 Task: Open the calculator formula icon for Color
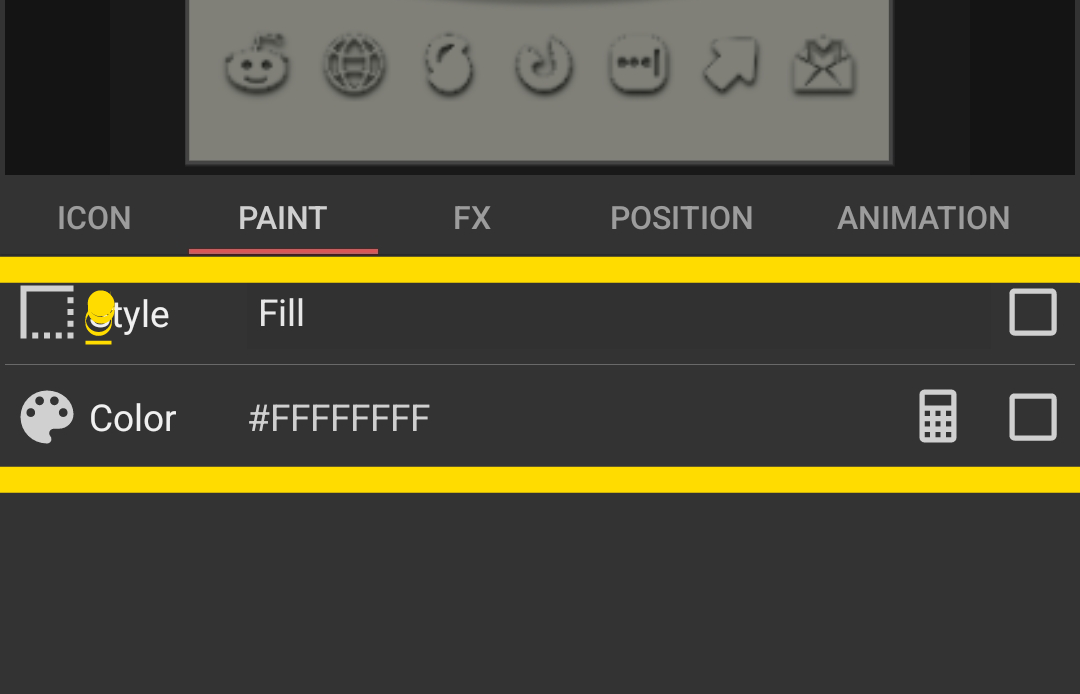(937, 416)
